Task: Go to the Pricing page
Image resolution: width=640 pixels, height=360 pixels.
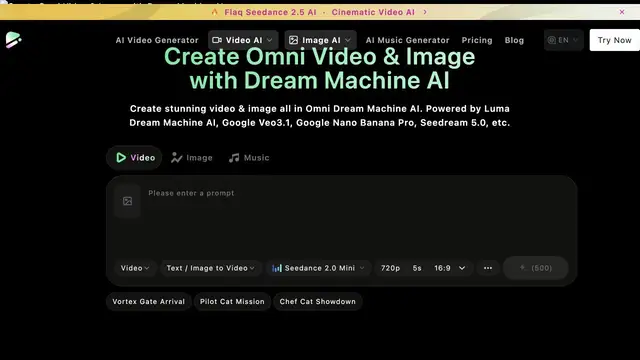Action: tap(477, 40)
